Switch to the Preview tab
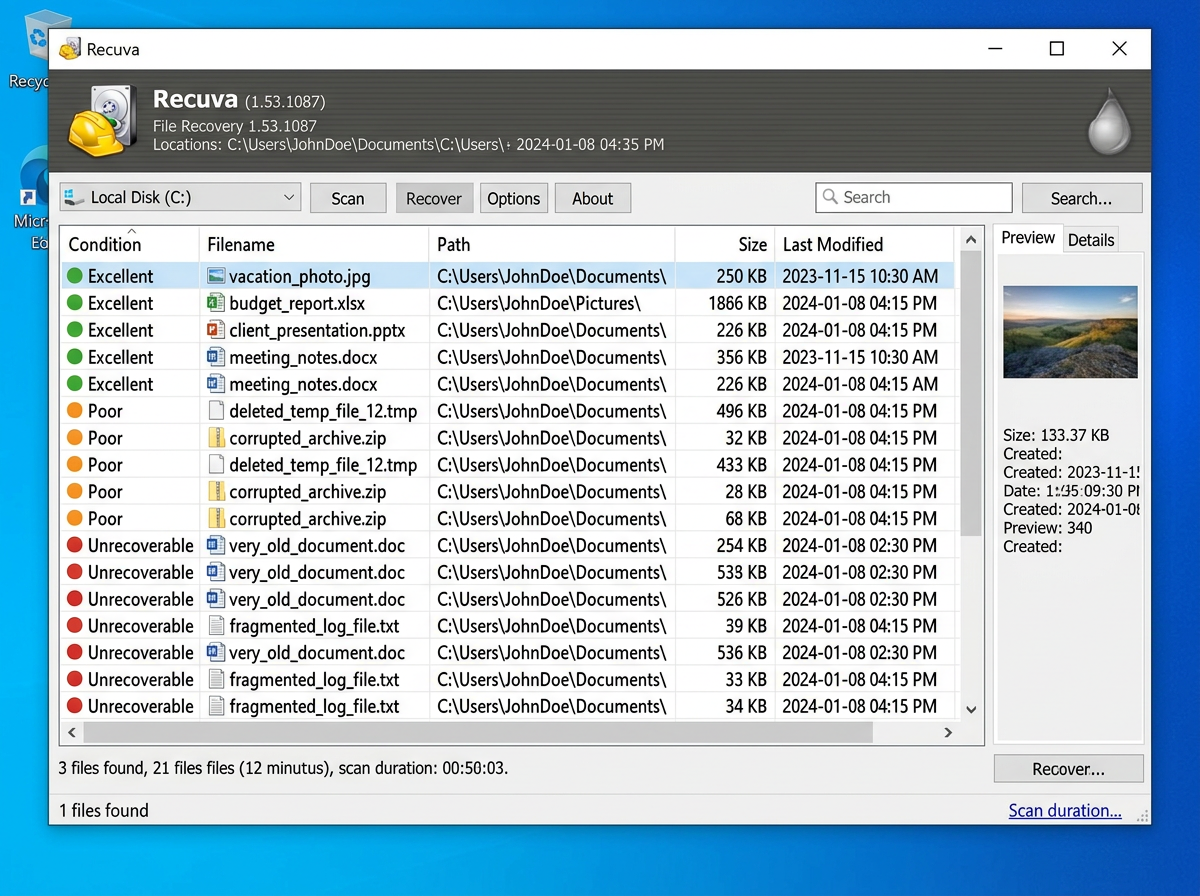 pos(1028,238)
